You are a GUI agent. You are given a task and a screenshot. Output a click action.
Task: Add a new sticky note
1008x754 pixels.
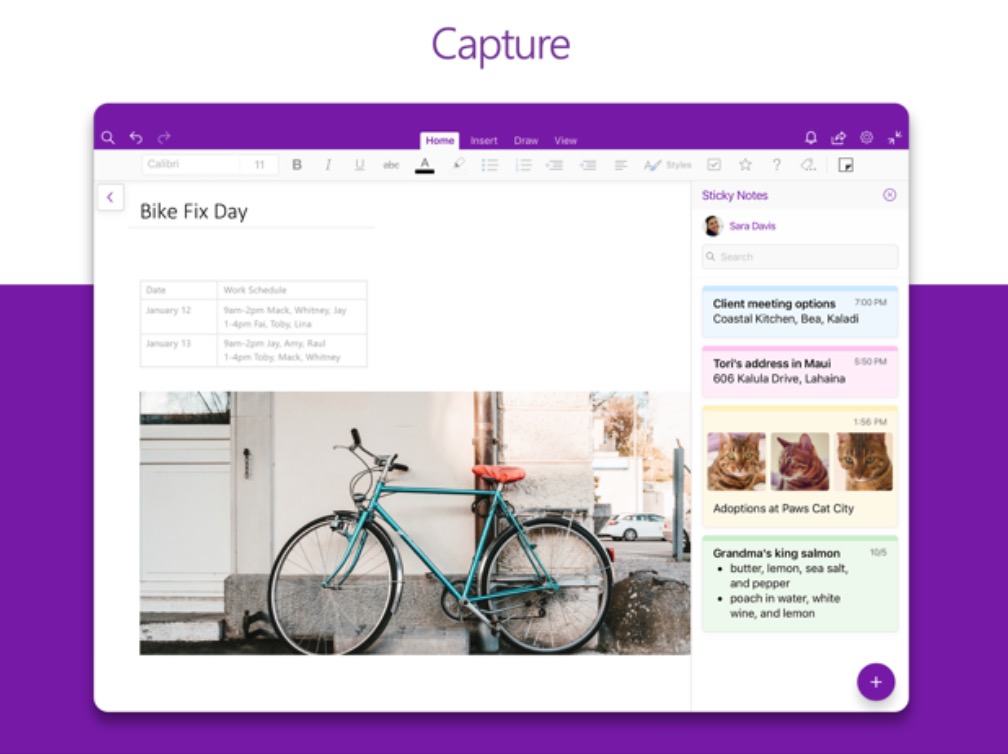point(876,682)
